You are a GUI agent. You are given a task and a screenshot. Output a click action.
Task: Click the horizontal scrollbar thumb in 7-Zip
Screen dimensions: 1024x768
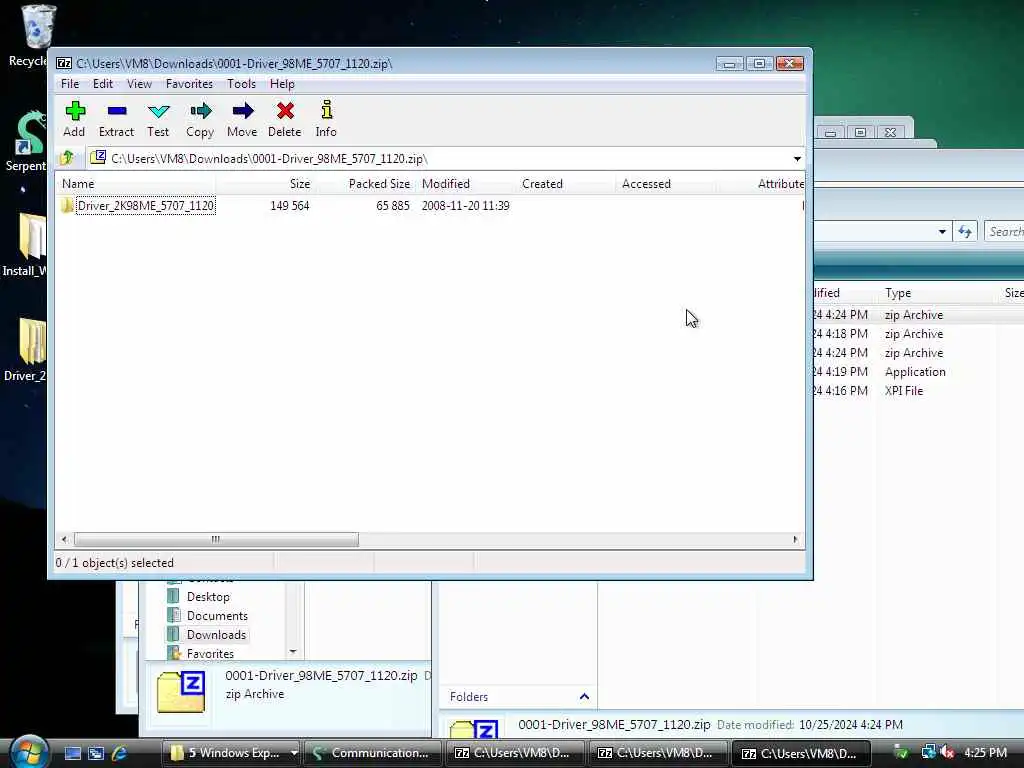[x=216, y=539]
